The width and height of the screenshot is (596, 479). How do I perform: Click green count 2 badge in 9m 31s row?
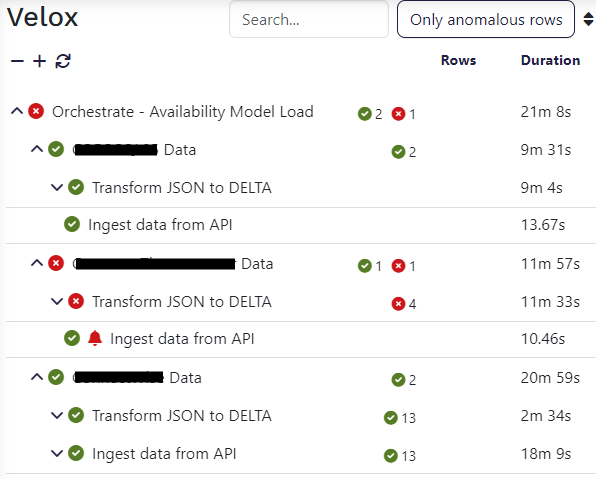point(404,152)
